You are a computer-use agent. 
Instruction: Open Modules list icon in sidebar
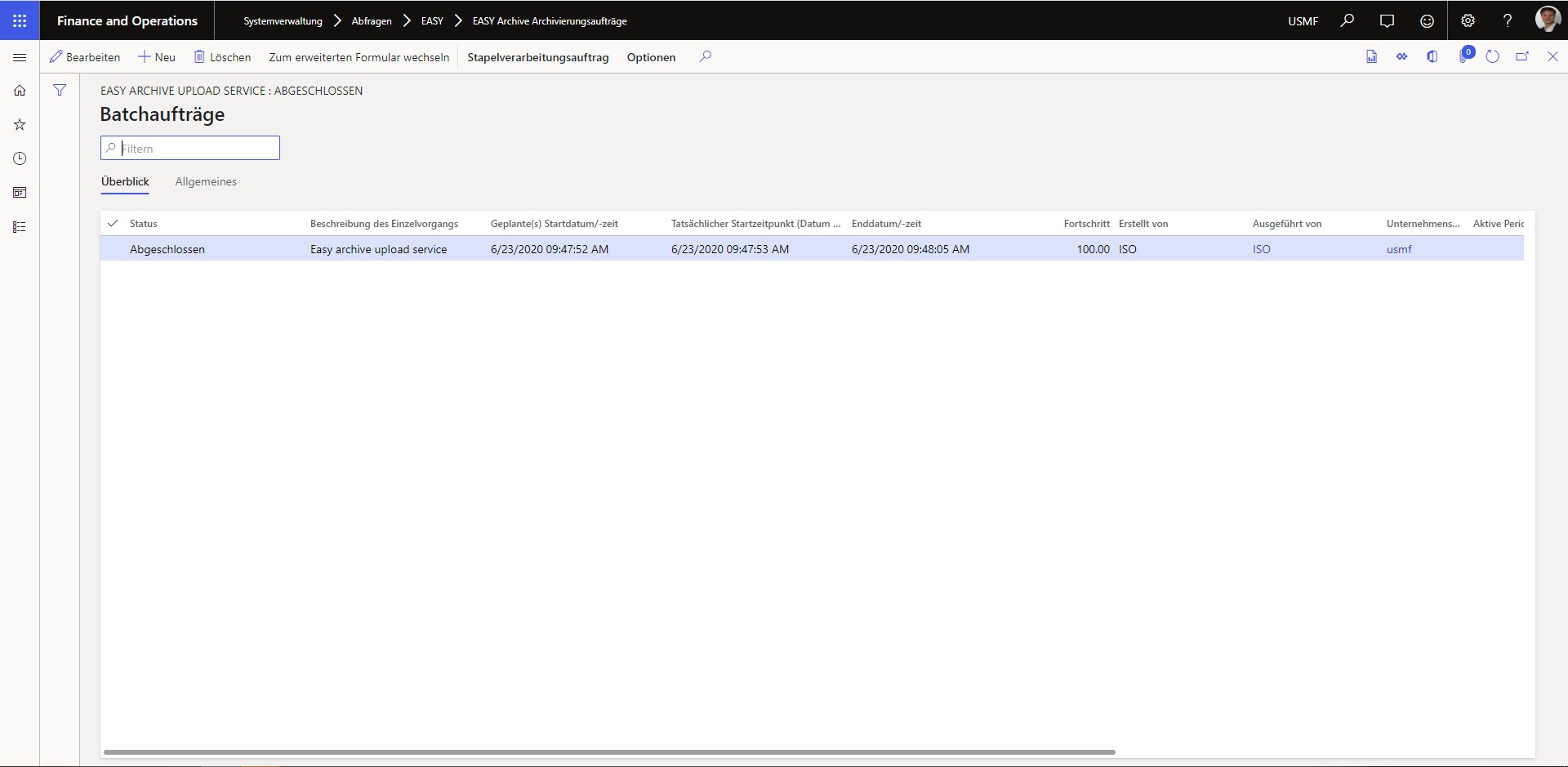[x=20, y=227]
